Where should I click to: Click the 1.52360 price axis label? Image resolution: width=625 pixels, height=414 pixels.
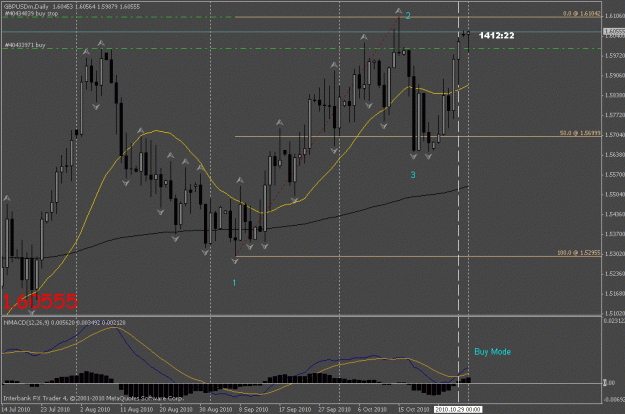615,274
